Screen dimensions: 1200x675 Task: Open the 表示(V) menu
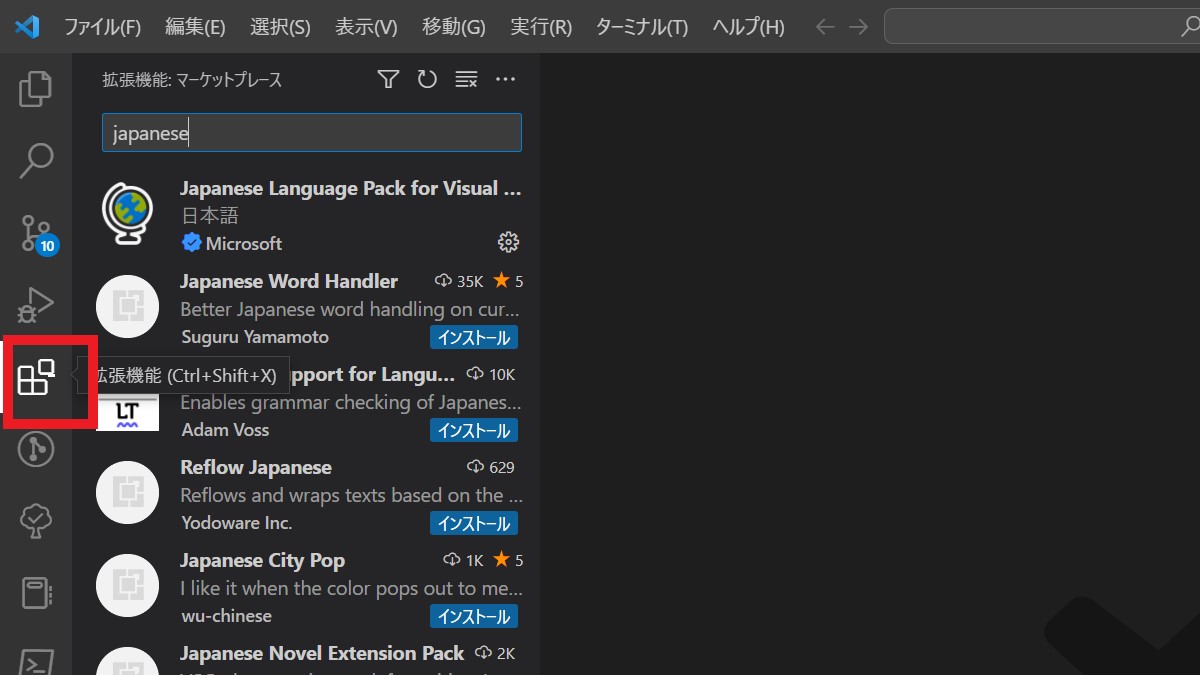tap(366, 27)
